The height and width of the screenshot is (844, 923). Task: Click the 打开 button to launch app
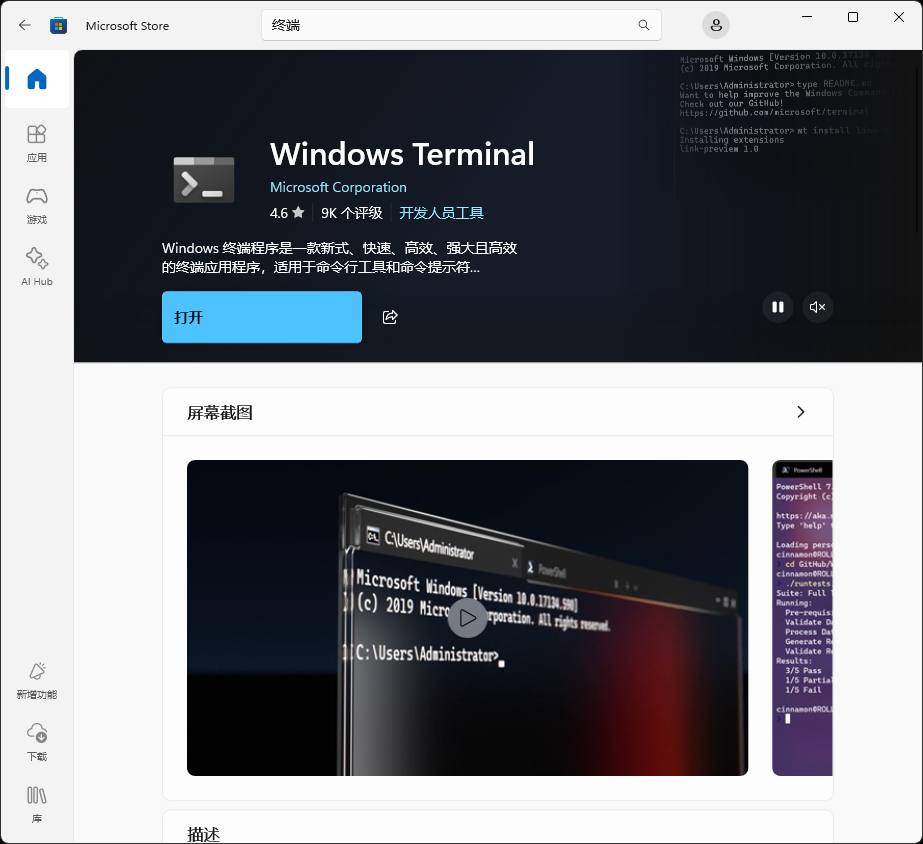(262, 317)
